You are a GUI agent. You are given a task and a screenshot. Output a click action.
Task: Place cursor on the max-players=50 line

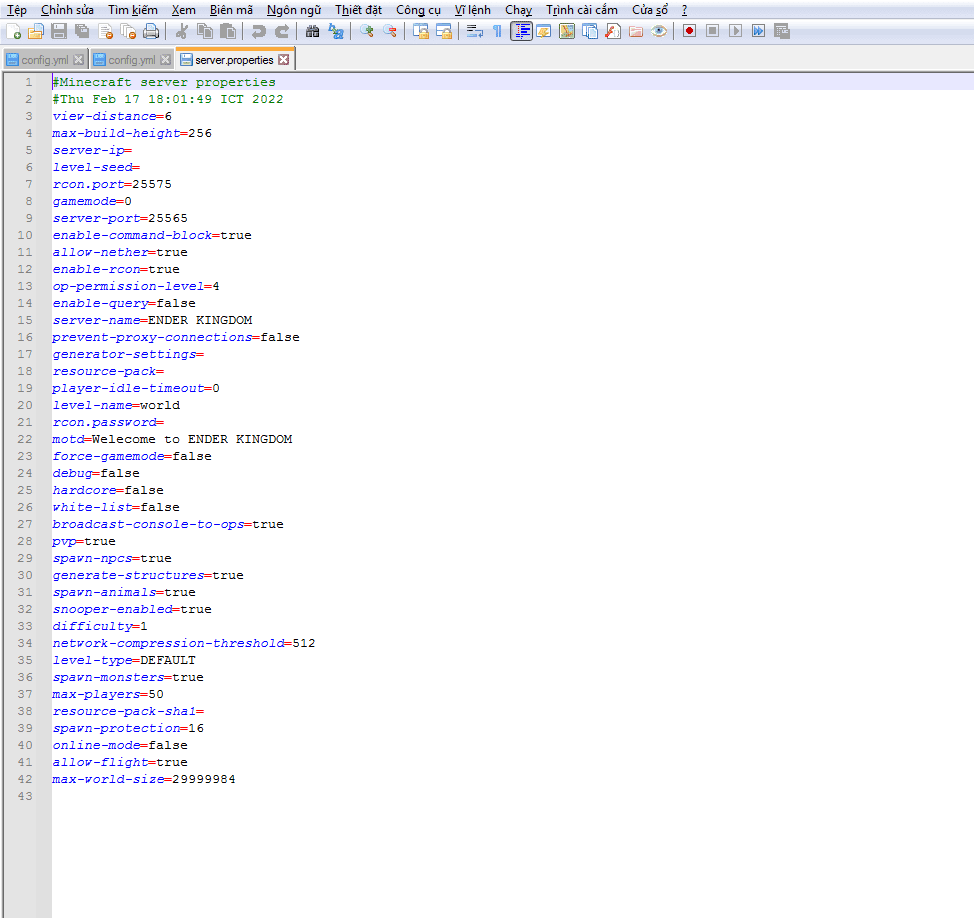108,694
